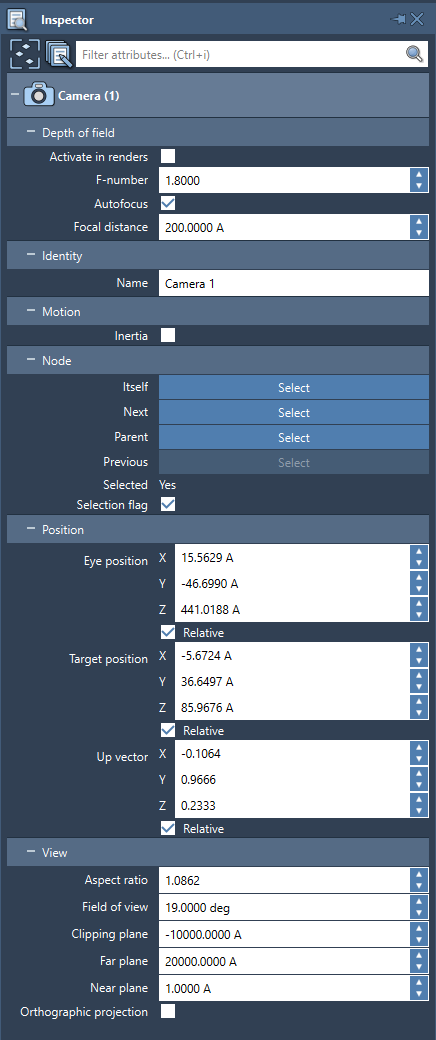Screen dimensions: 436x1040
Task: Click the Name field containing Camera 1
Action: 294,283
